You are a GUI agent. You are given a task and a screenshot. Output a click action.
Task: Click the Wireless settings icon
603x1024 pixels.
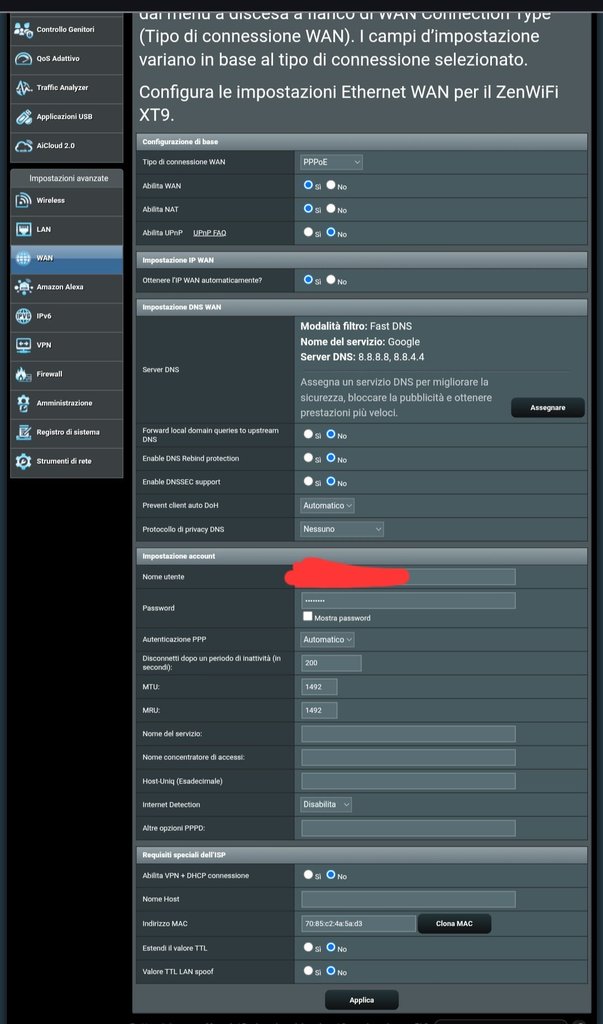pyautogui.click(x=23, y=200)
